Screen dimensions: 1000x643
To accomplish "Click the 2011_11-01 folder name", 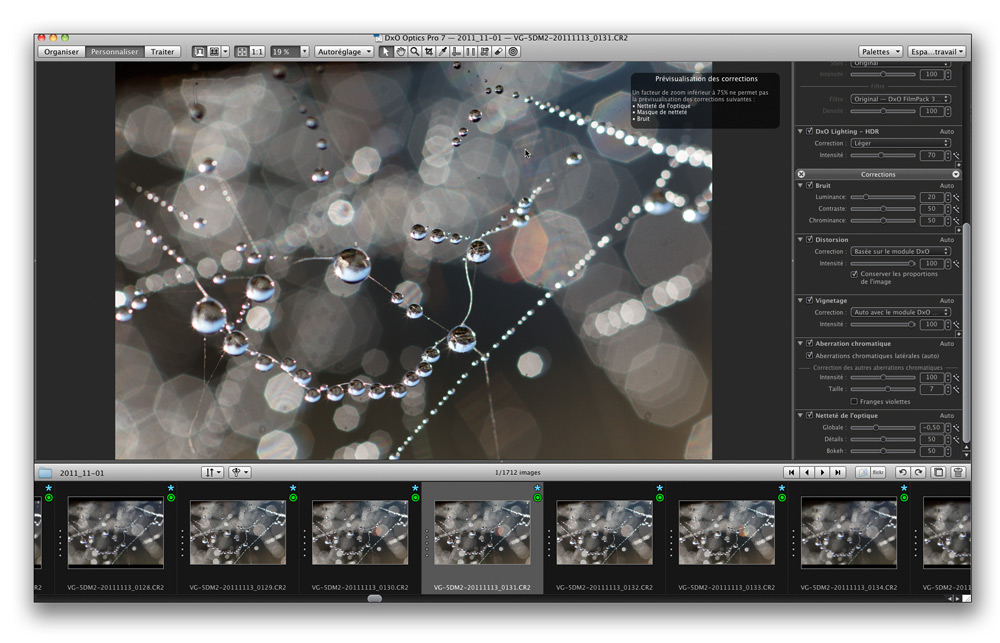I will tap(82, 473).
